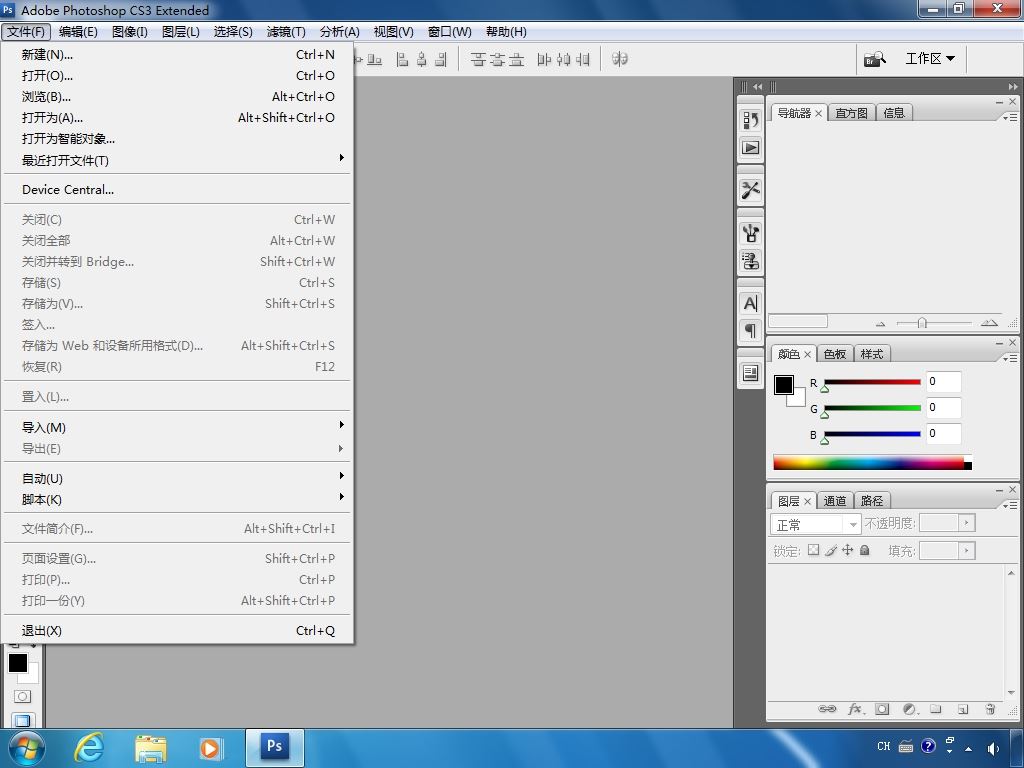
Task: Open the Tool Presets dock icon
Action: click(x=750, y=190)
